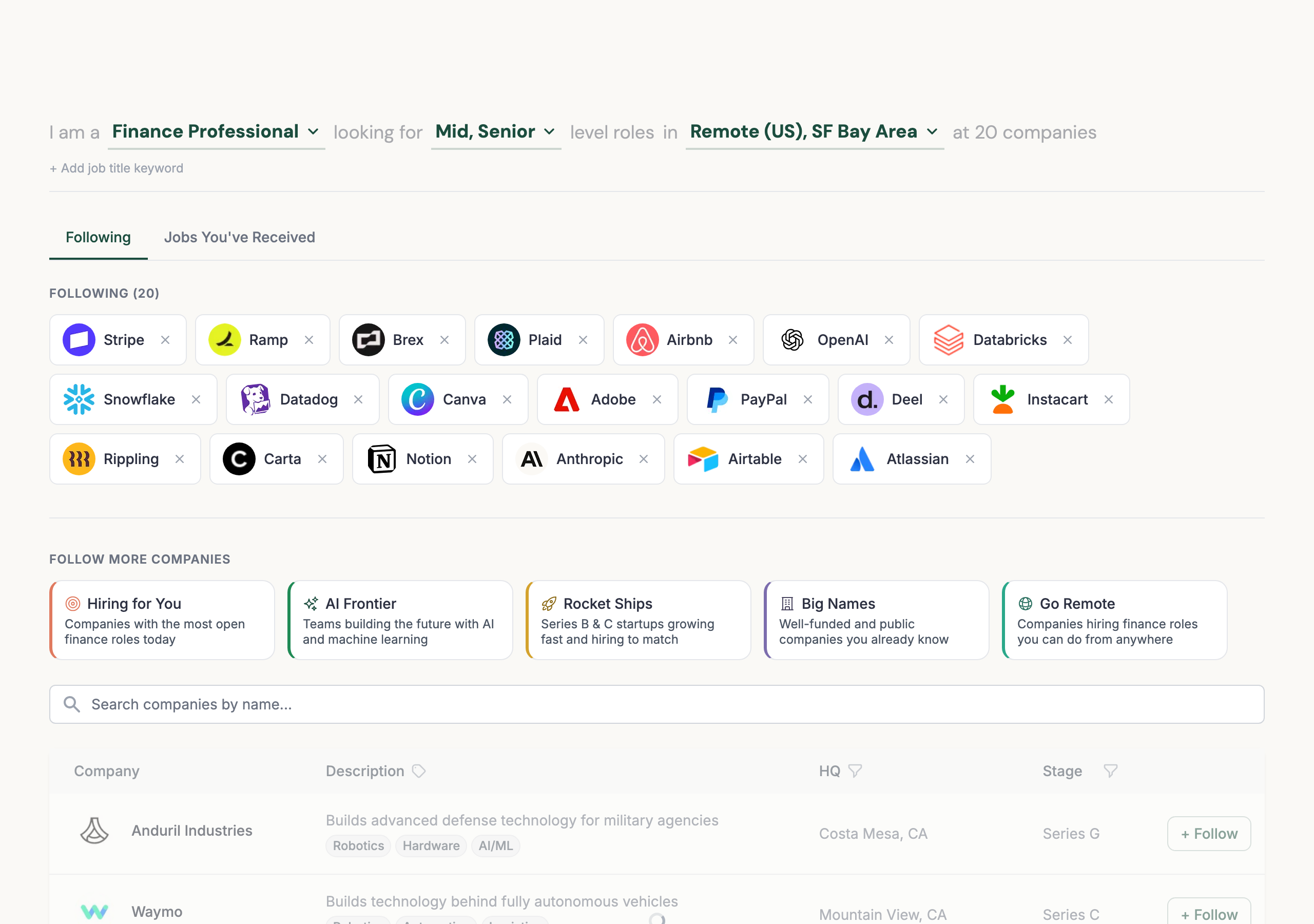The image size is (1314, 924).
Task: Click the OpenAI logo icon
Action: [x=793, y=339]
